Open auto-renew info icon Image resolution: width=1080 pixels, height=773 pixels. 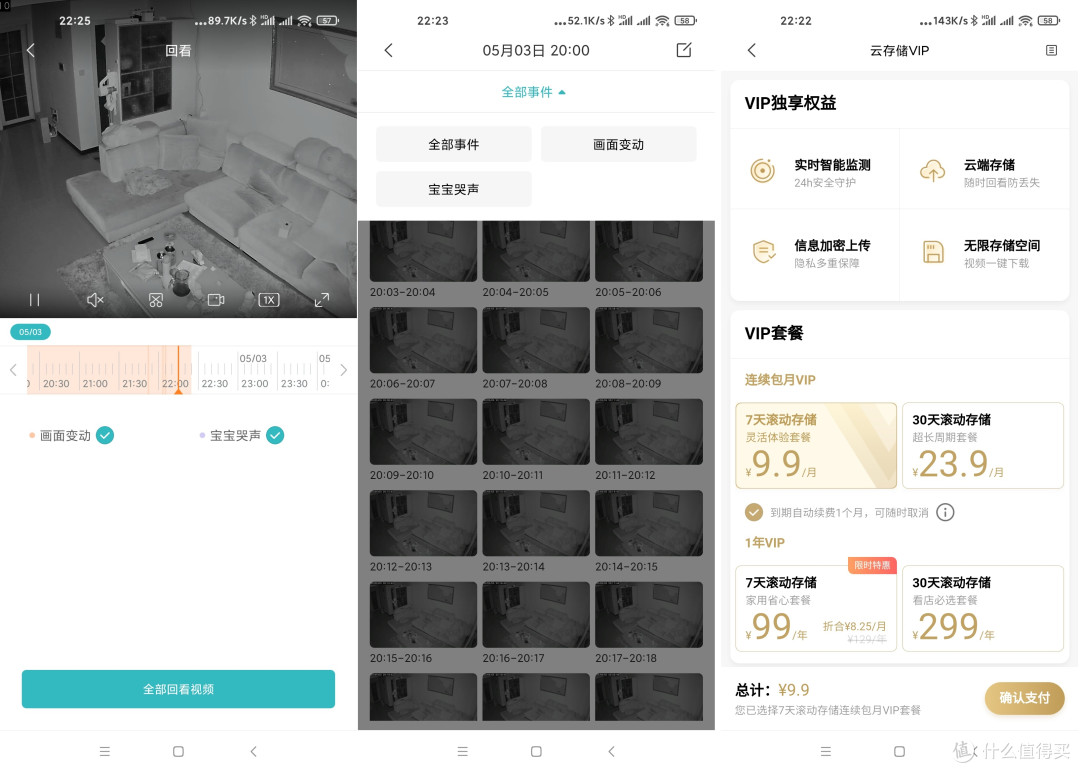[x=945, y=513]
